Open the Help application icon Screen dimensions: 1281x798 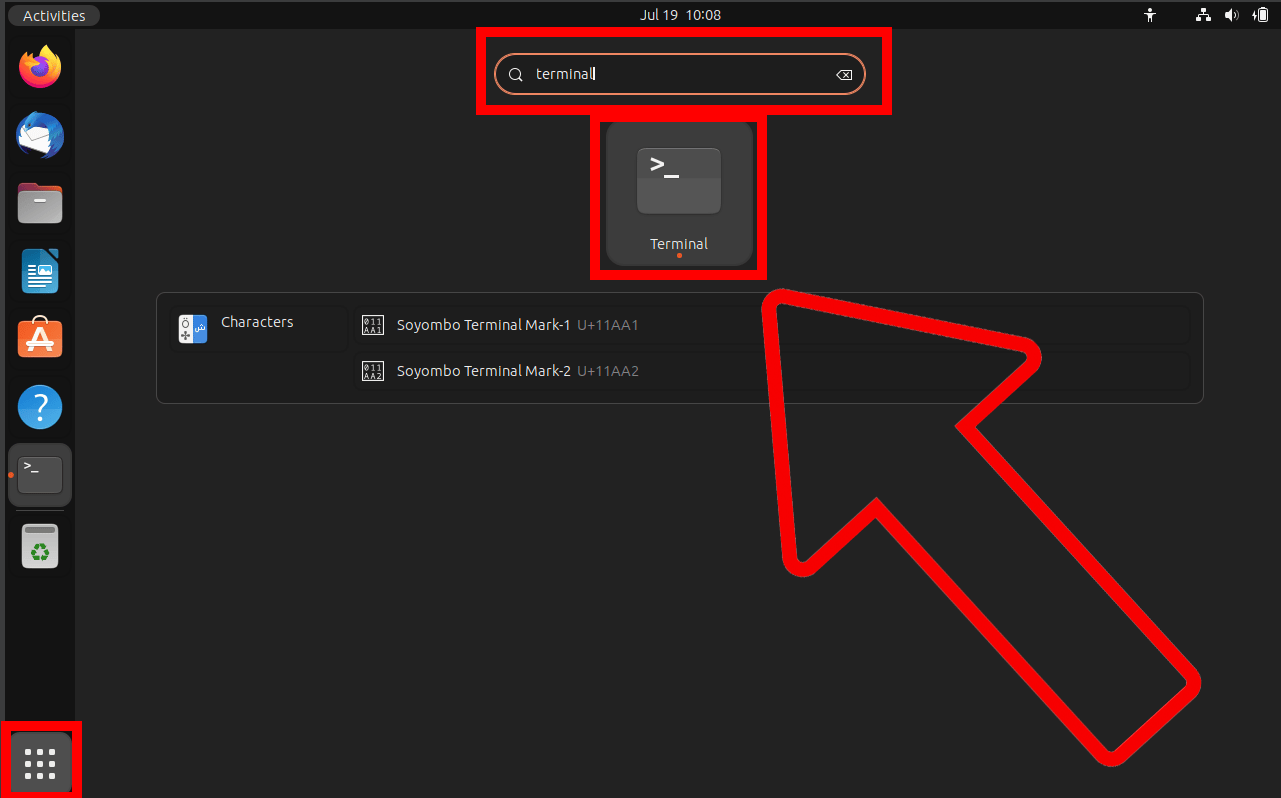[39, 407]
